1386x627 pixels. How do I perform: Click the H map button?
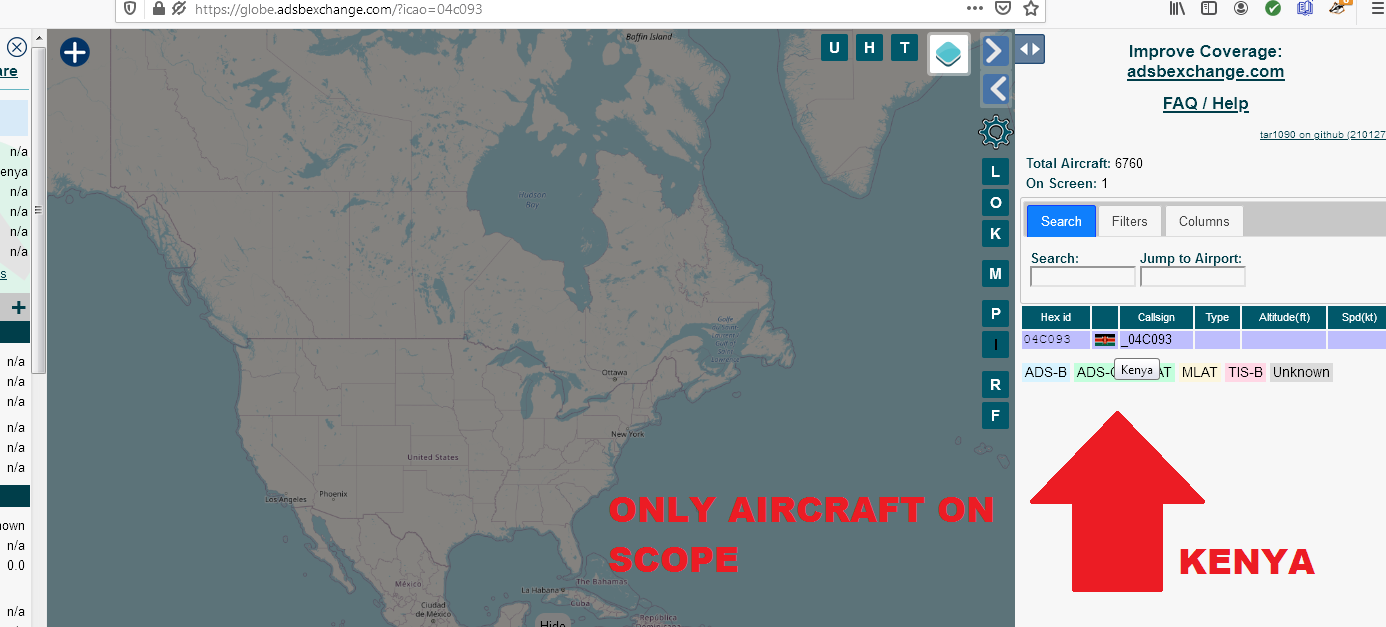click(x=869, y=47)
